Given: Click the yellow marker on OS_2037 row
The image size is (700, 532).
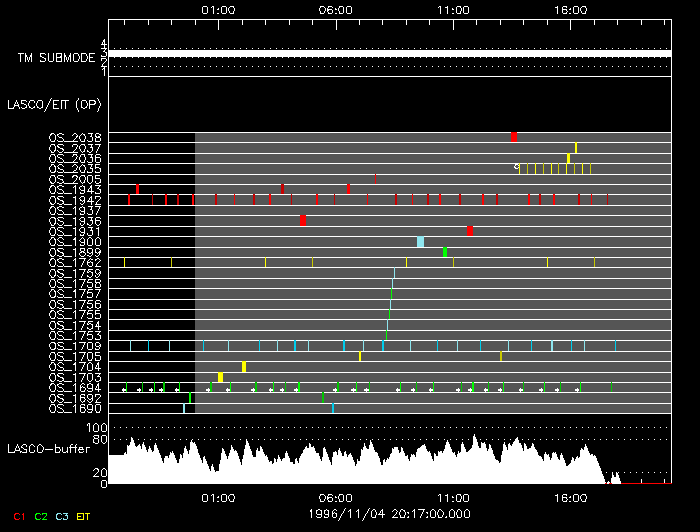Looking at the screenshot, I should (576, 148).
